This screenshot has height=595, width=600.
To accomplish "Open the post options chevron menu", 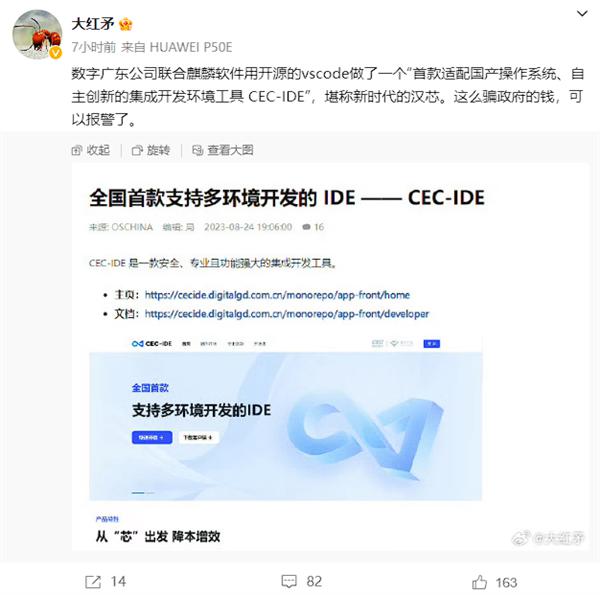I will click(582, 14).
